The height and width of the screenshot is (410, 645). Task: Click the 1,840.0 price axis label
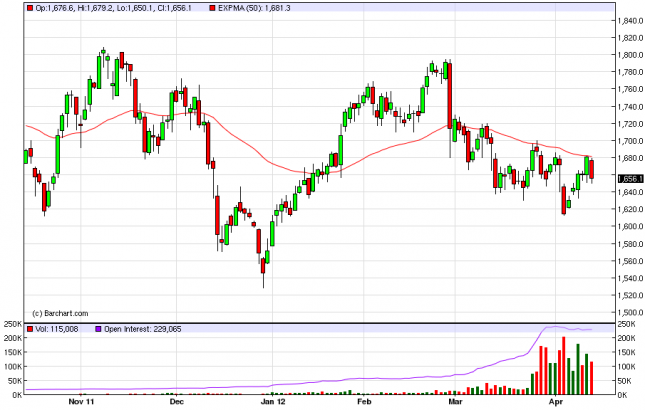click(630, 21)
